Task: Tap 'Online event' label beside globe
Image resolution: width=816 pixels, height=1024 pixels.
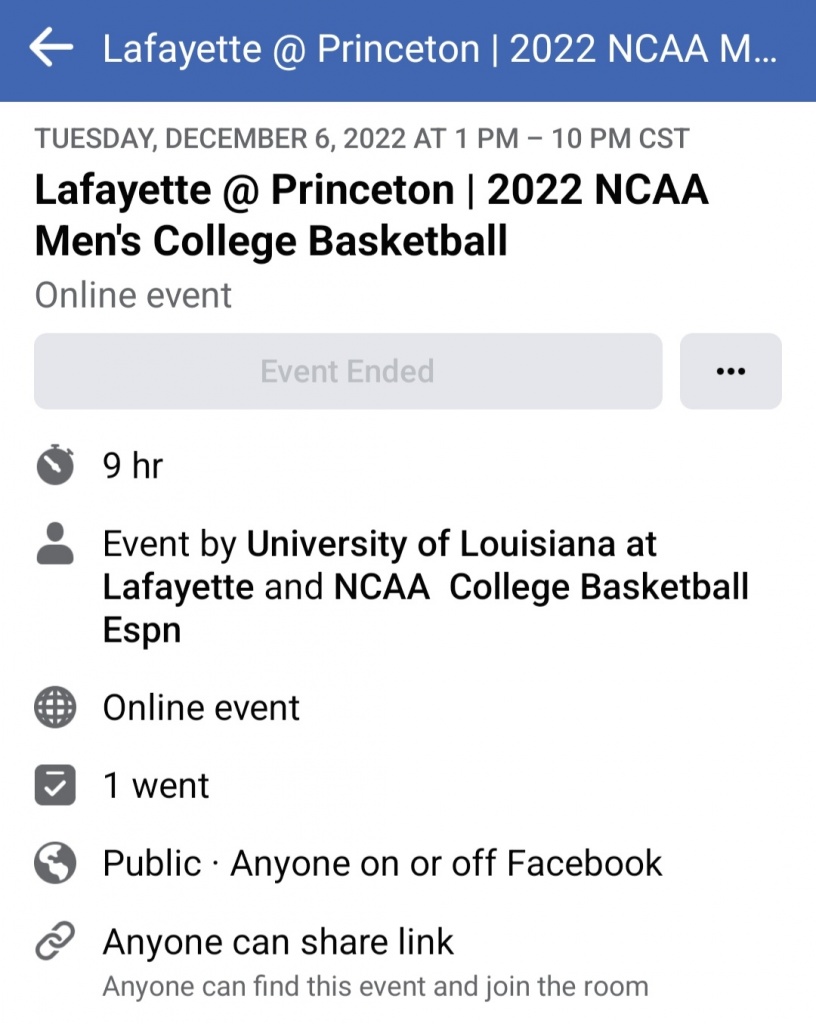Action: click(x=201, y=708)
